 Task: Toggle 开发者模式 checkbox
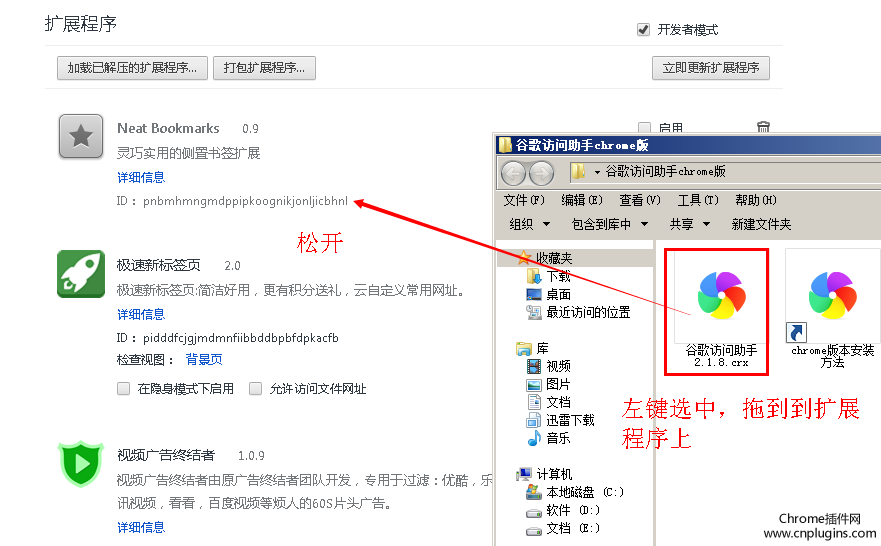point(643,29)
